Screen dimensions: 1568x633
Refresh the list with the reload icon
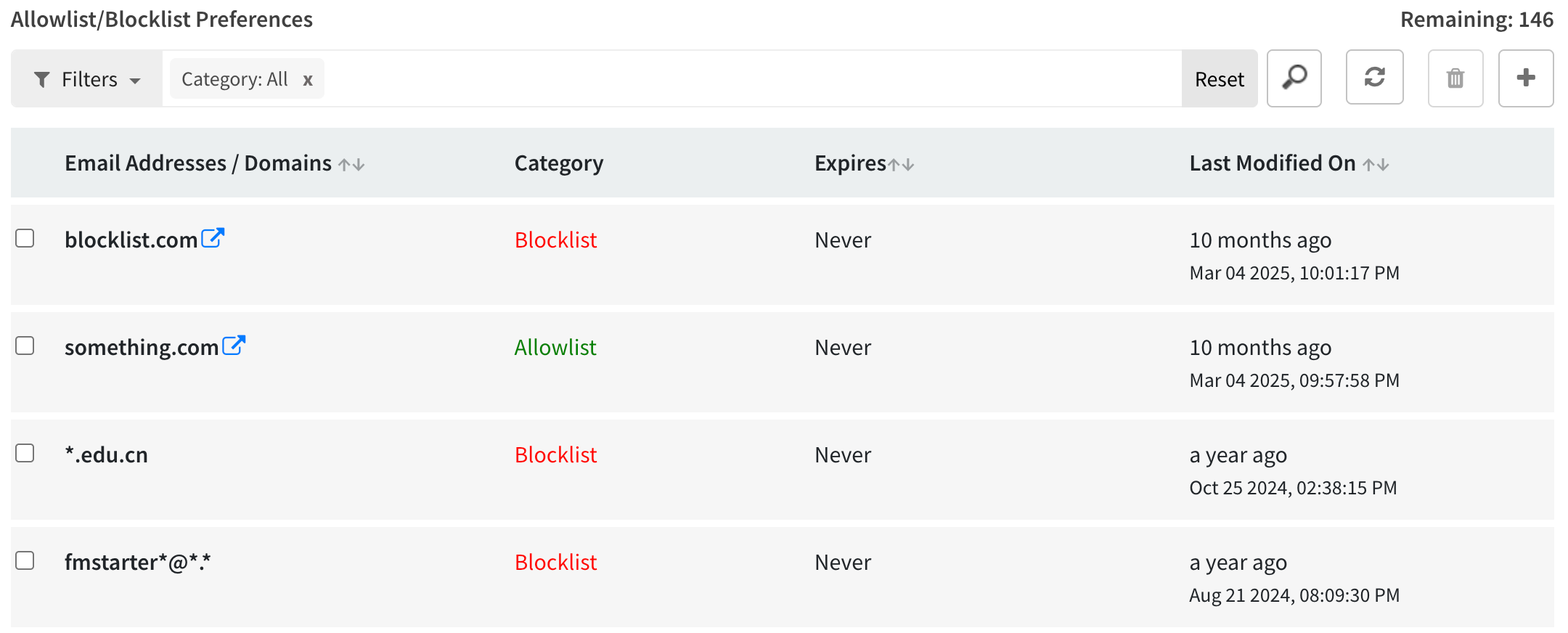point(1374,78)
